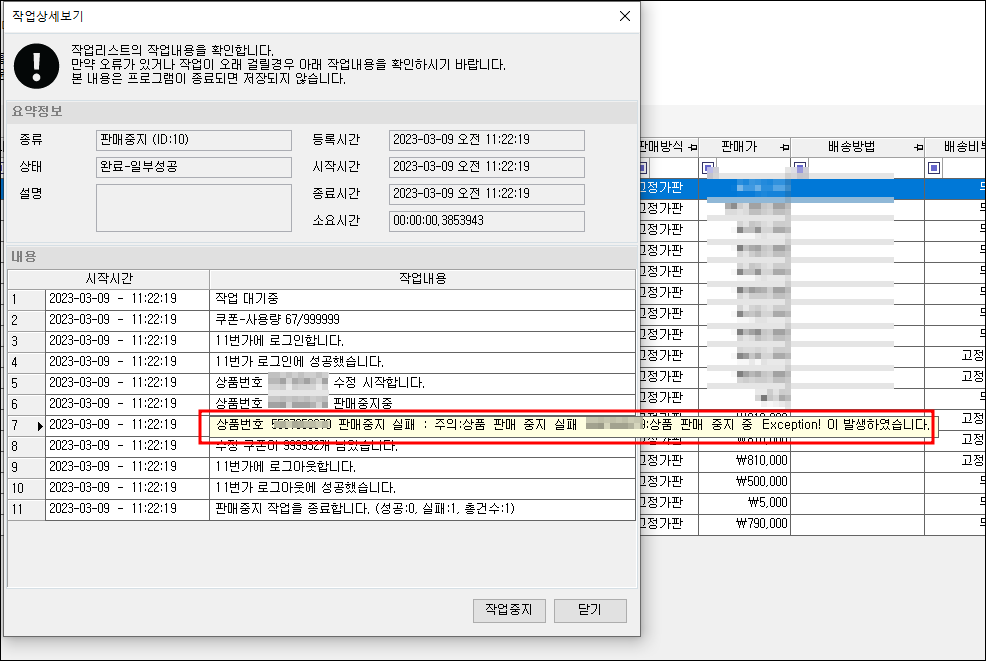986x661 pixels.
Task: Click the 시작시간 field in 요약정보
Action: 487,167
